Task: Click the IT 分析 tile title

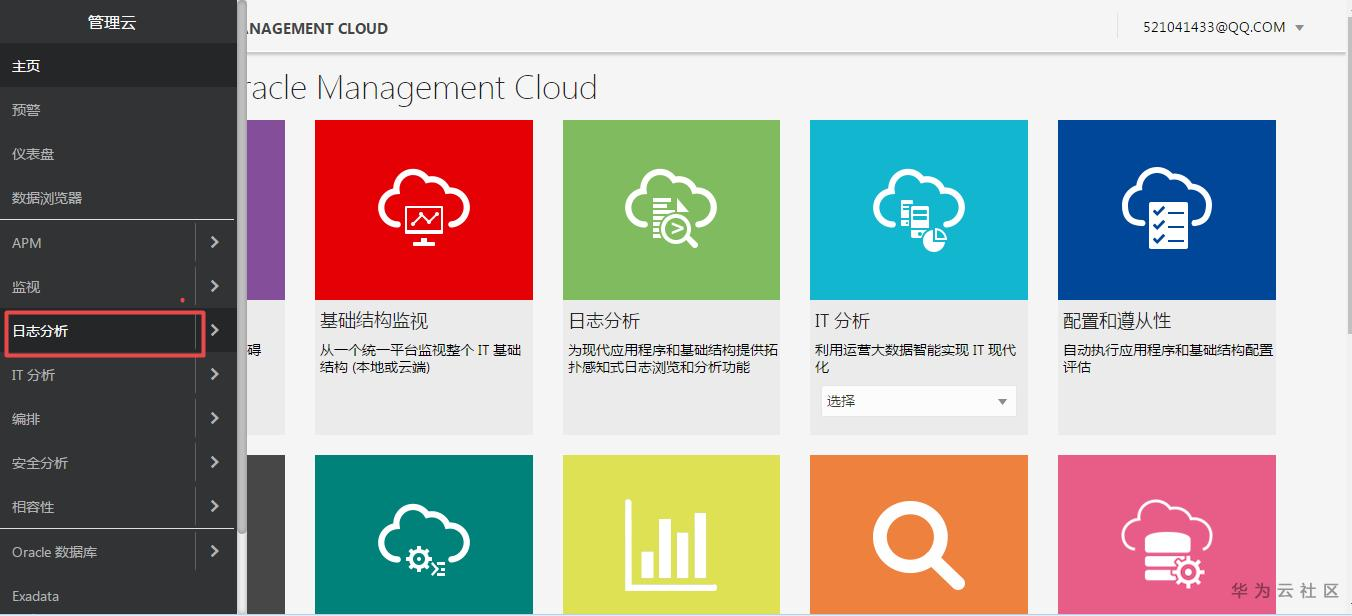Action: coord(842,321)
